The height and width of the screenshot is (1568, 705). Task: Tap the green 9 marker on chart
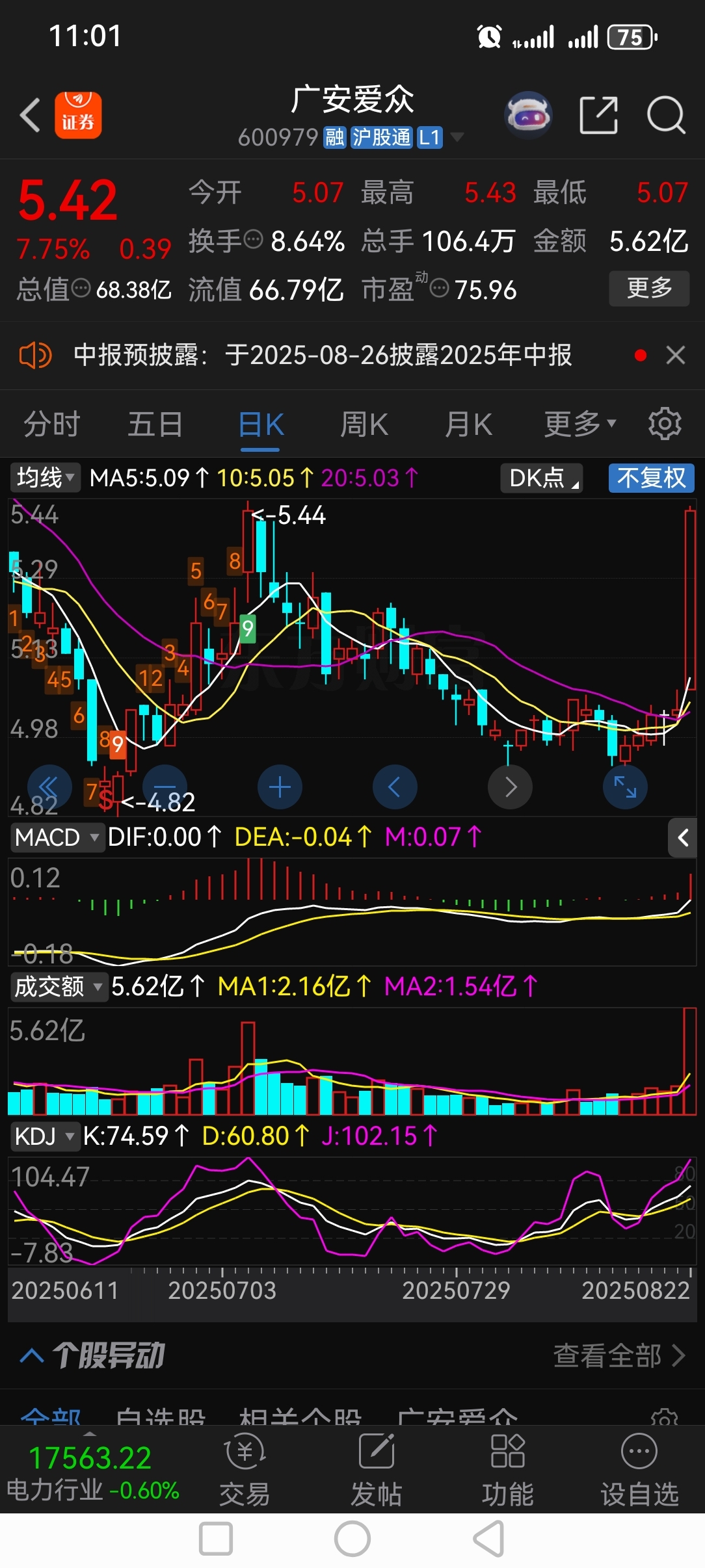(x=247, y=628)
